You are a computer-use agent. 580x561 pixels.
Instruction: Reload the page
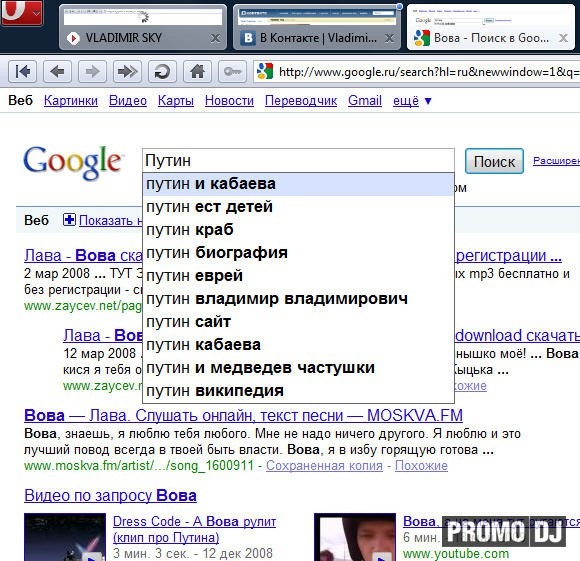[x=162, y=71]
